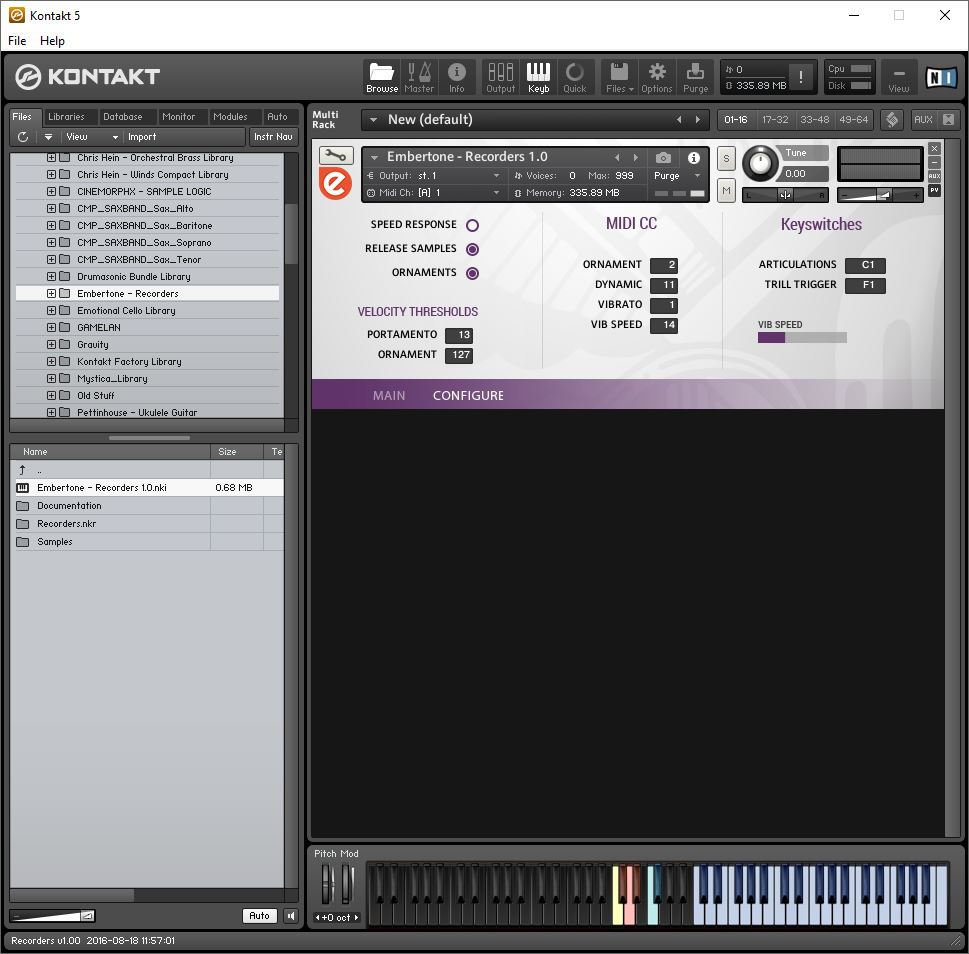Screen dimensions: 969x954
Task: Select the Monitor tab
Action: tap(179, 117)
